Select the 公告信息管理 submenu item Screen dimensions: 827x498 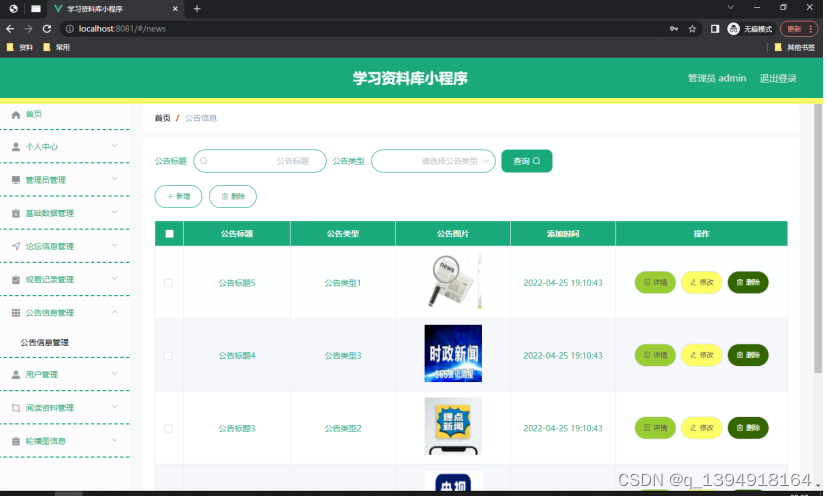[44, 343]
